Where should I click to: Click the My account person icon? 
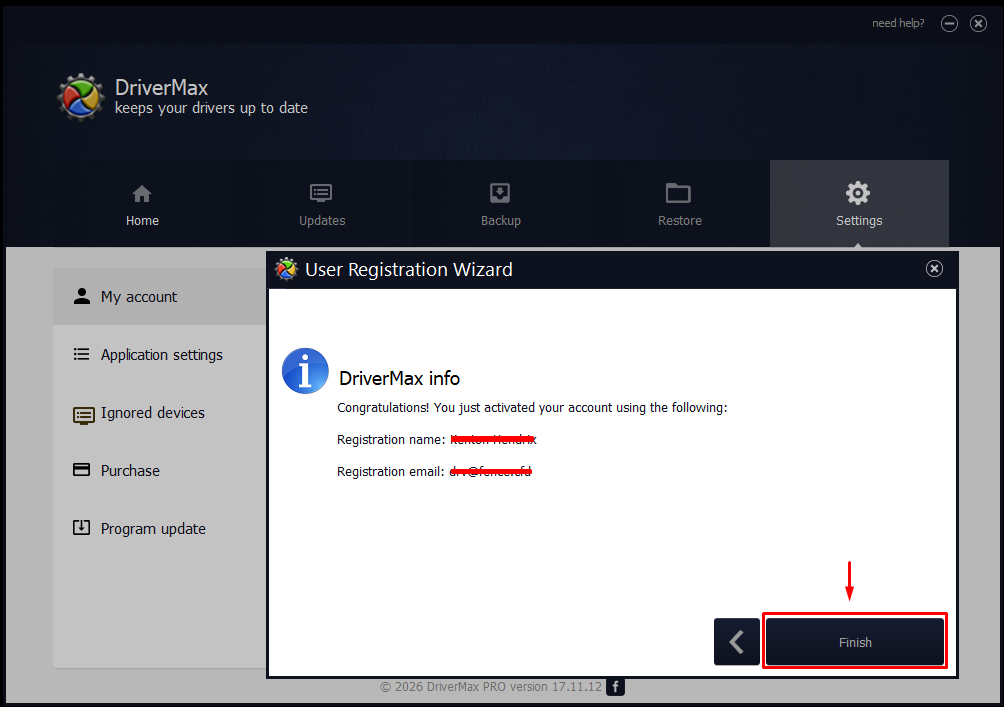coord(82,296)
